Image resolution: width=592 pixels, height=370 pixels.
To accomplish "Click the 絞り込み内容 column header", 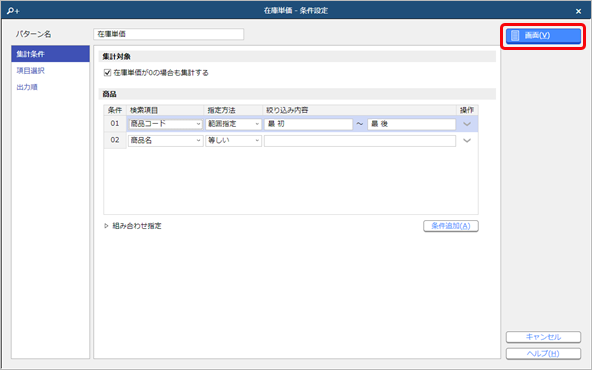I will (x=359, y=110).
